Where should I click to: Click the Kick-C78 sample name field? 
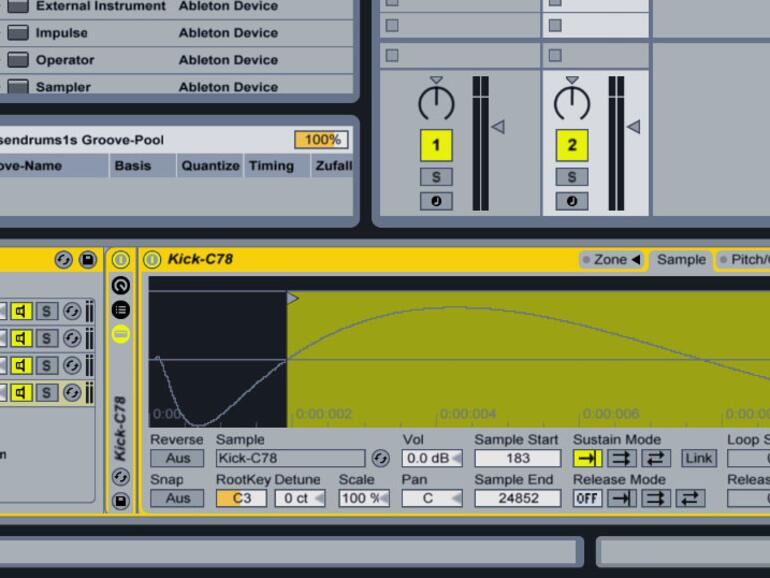[x=290, y=458]
